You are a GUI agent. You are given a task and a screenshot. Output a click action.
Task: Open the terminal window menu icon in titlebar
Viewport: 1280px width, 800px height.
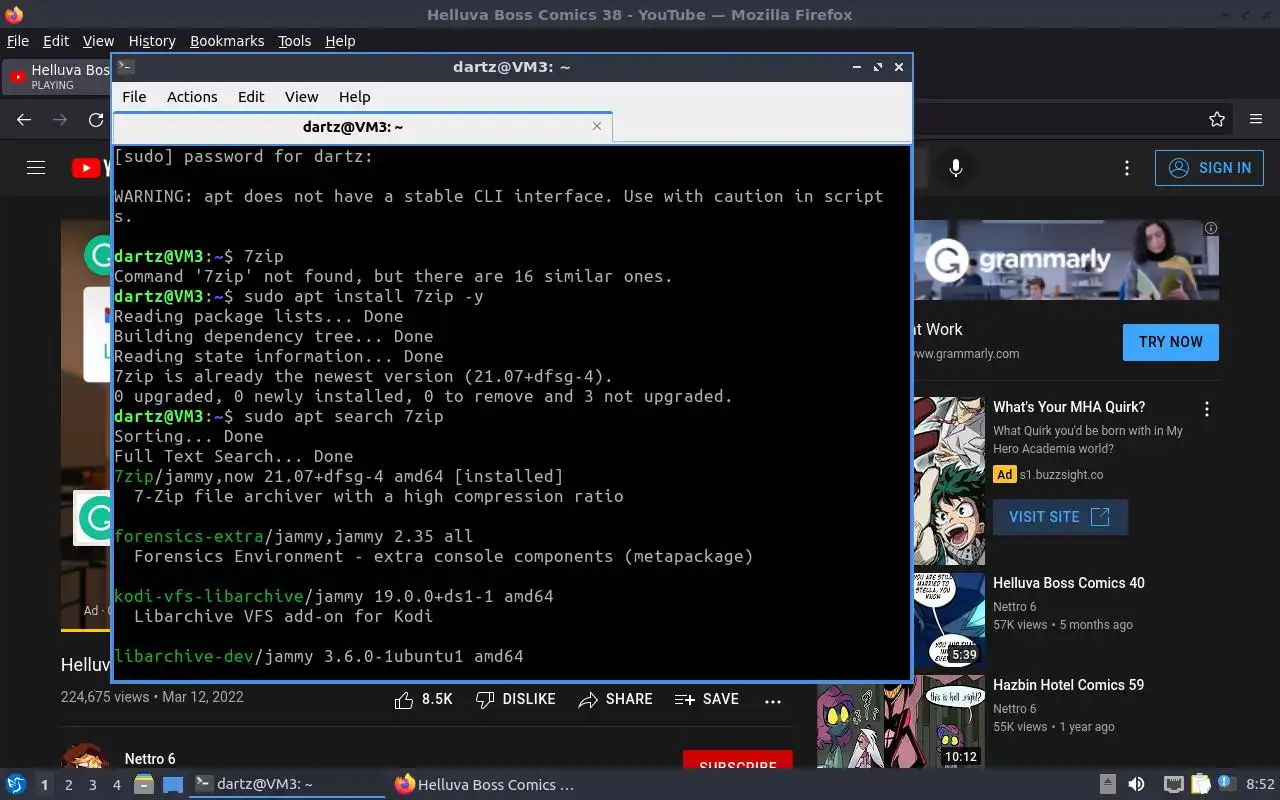click(125, 67)
